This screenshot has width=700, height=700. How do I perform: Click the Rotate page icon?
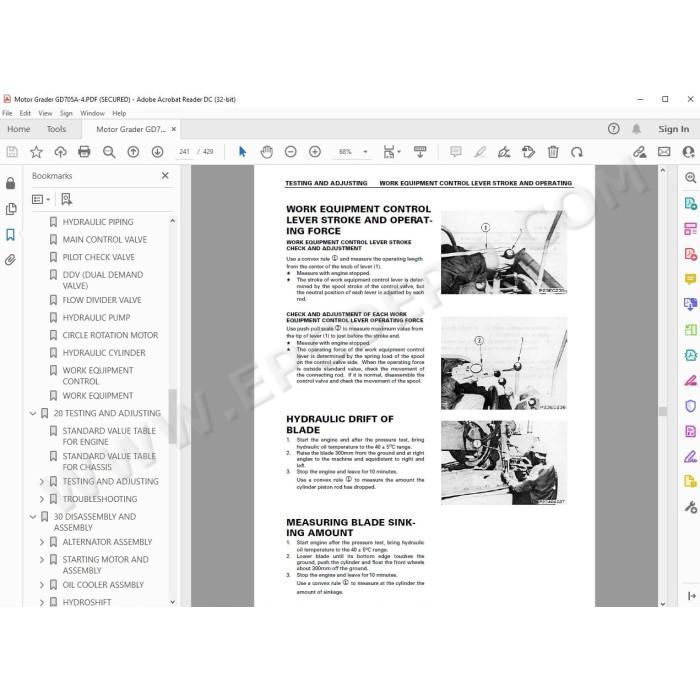[577, 152]
